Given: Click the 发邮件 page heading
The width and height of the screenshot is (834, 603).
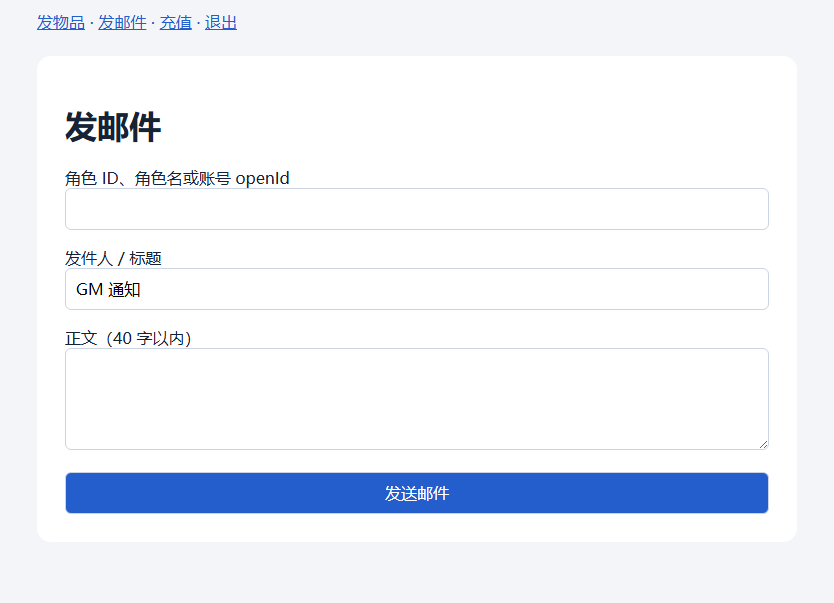Looking at the screenshot, I should coord(113,127).
